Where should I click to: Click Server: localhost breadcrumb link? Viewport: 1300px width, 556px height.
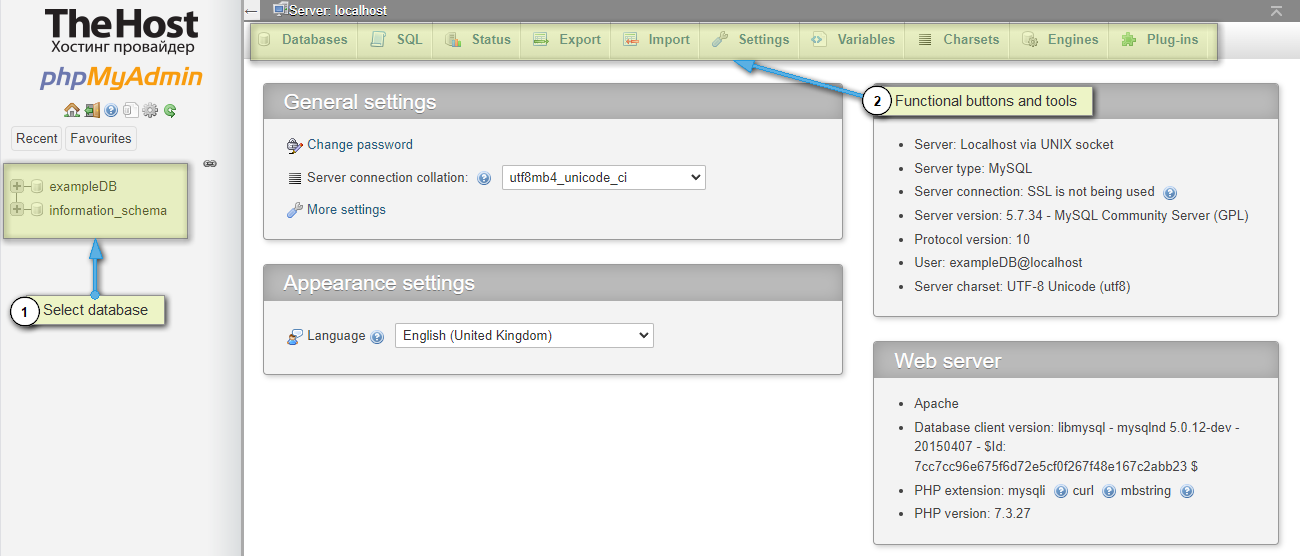pos(338,10)
